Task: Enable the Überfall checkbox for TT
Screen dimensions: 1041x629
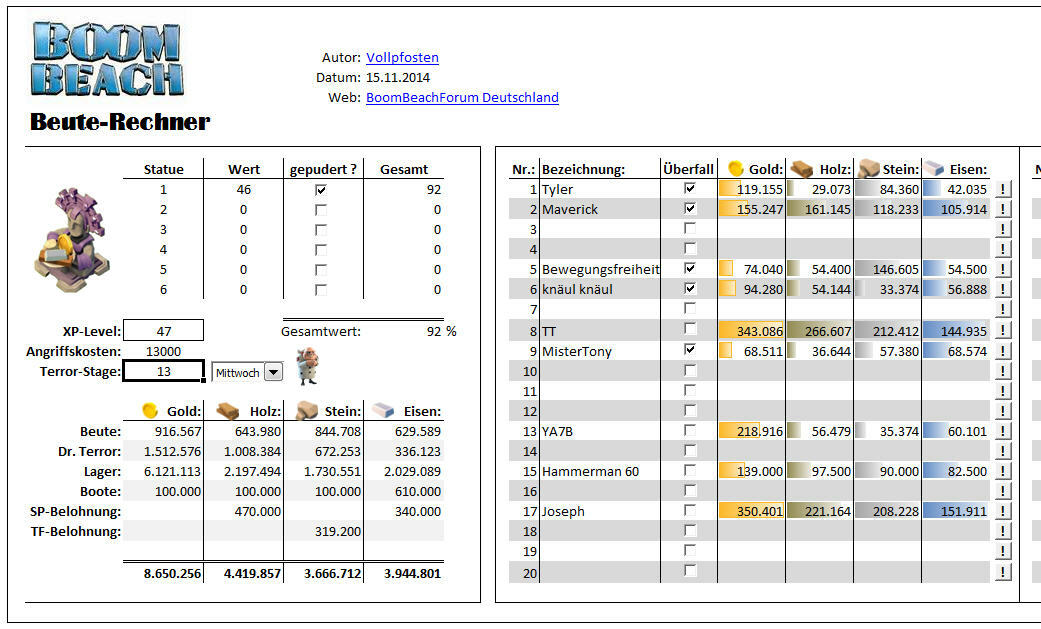Action: click(x=689, y=330)
